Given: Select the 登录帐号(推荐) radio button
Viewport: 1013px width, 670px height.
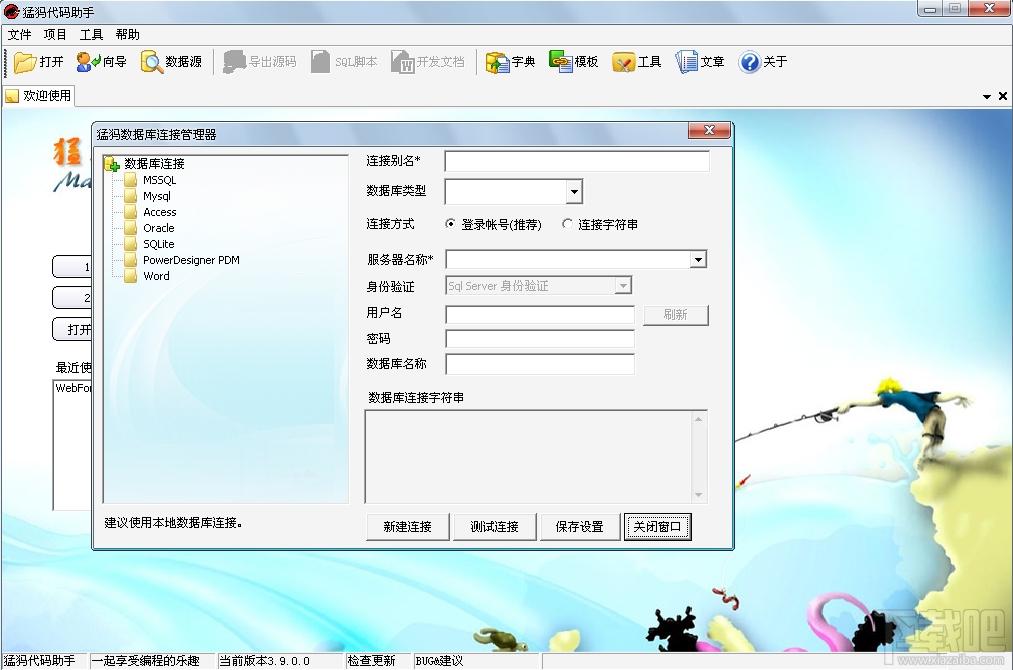Looking at the screenshot, I should point(451,225).
